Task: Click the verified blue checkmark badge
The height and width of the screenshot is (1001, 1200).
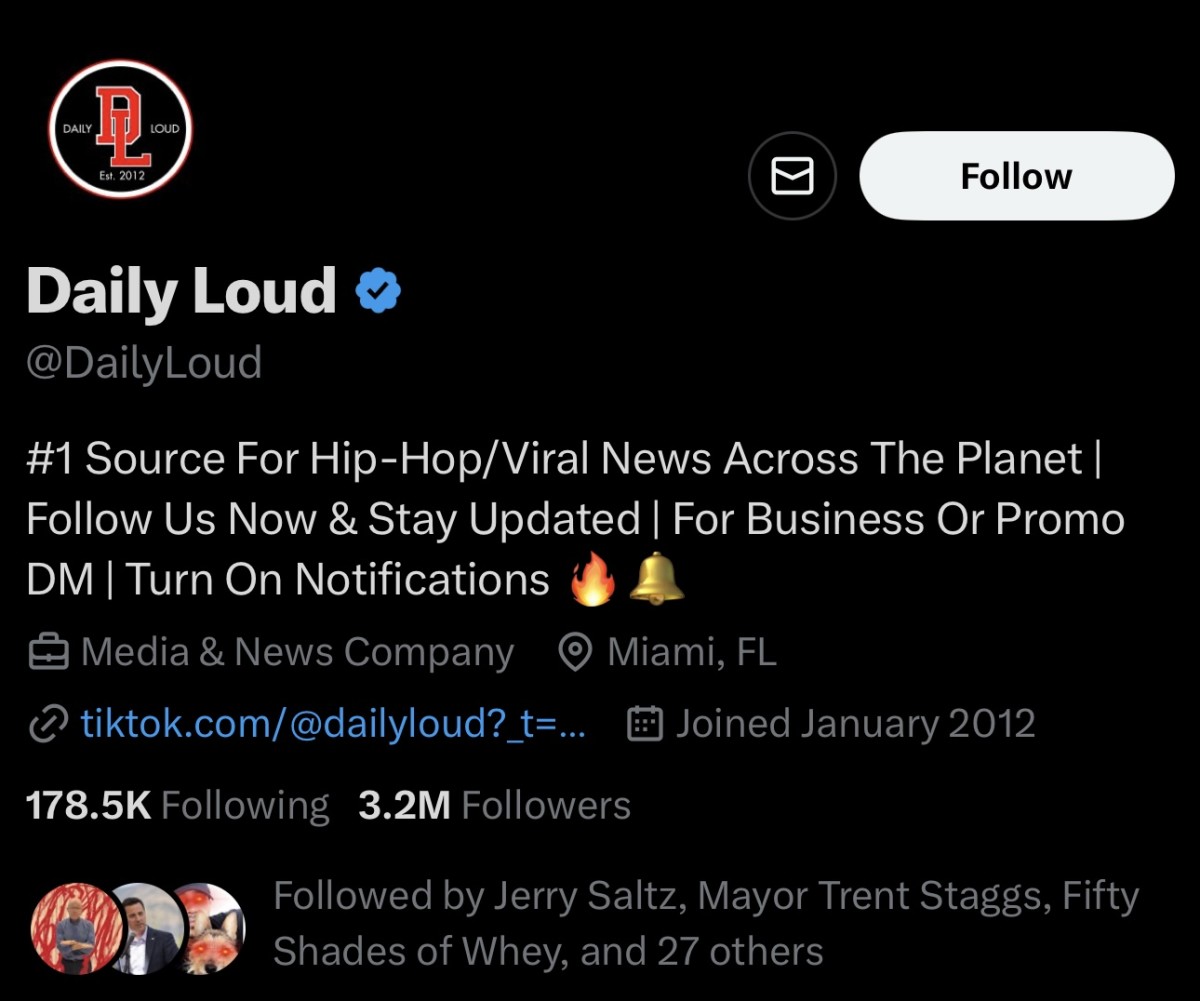Action: coord(378,289)
